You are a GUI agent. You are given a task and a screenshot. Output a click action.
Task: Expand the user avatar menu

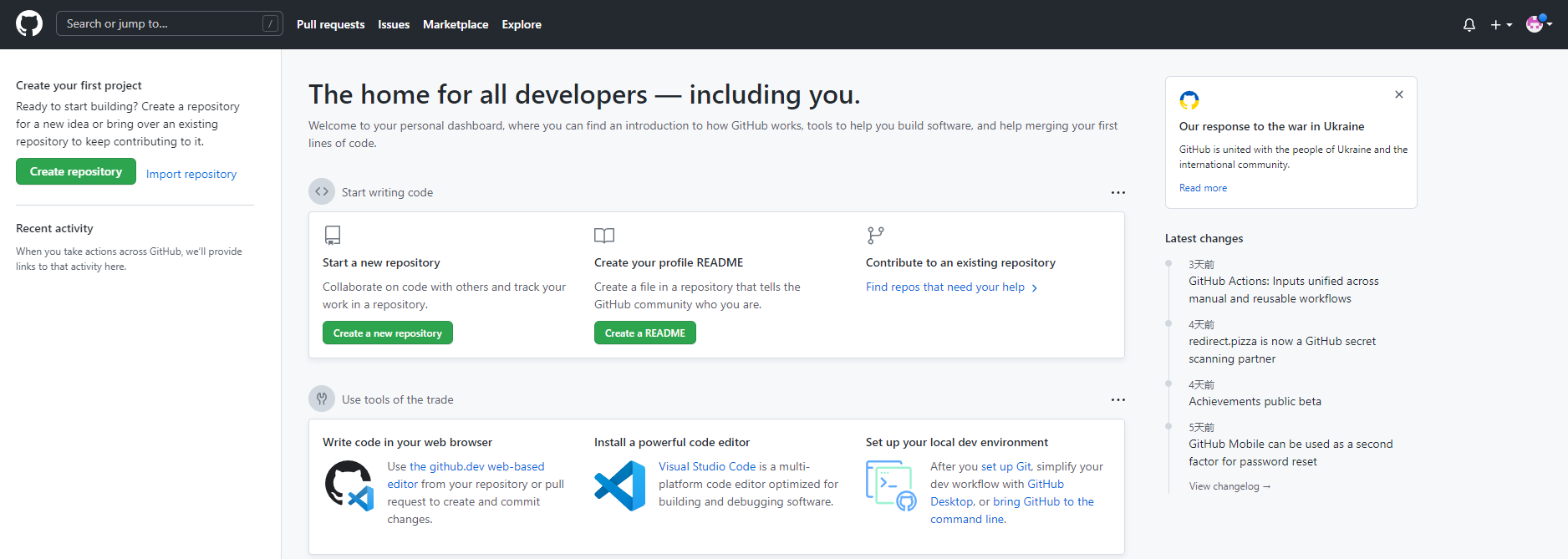pos(1539,24)
